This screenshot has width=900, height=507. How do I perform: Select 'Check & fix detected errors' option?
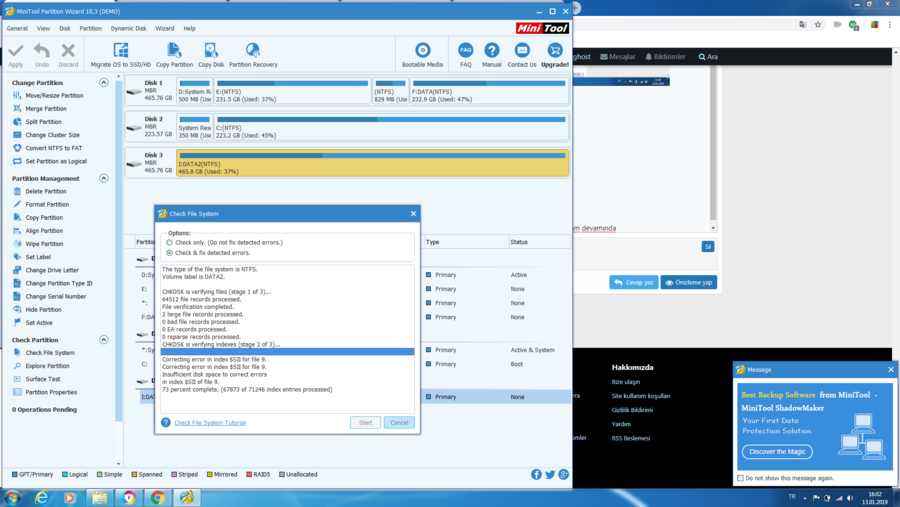tap(169, 253)
